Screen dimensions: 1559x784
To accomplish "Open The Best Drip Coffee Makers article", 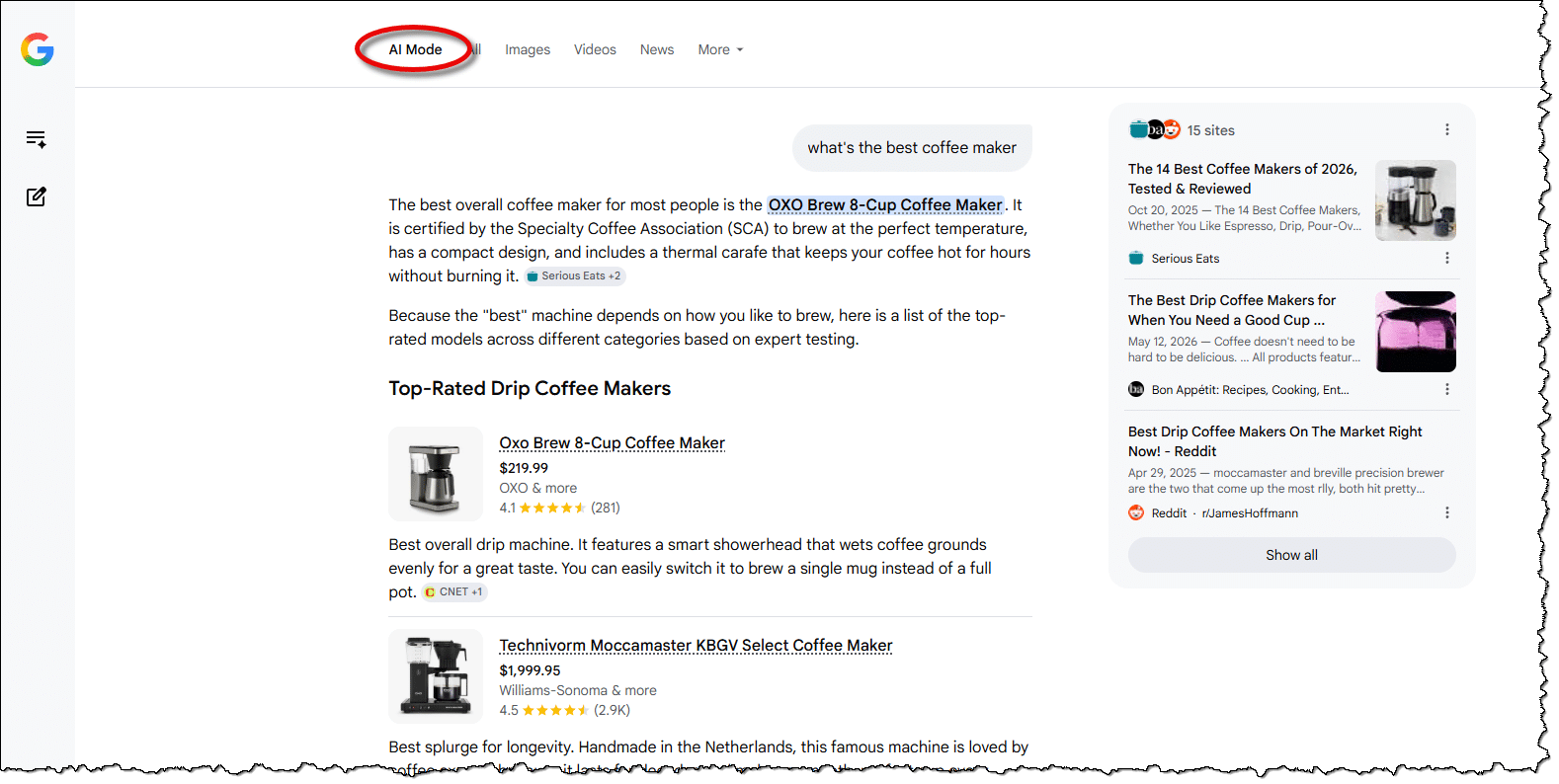I will pyautogui.click(x=1232, y=310).
